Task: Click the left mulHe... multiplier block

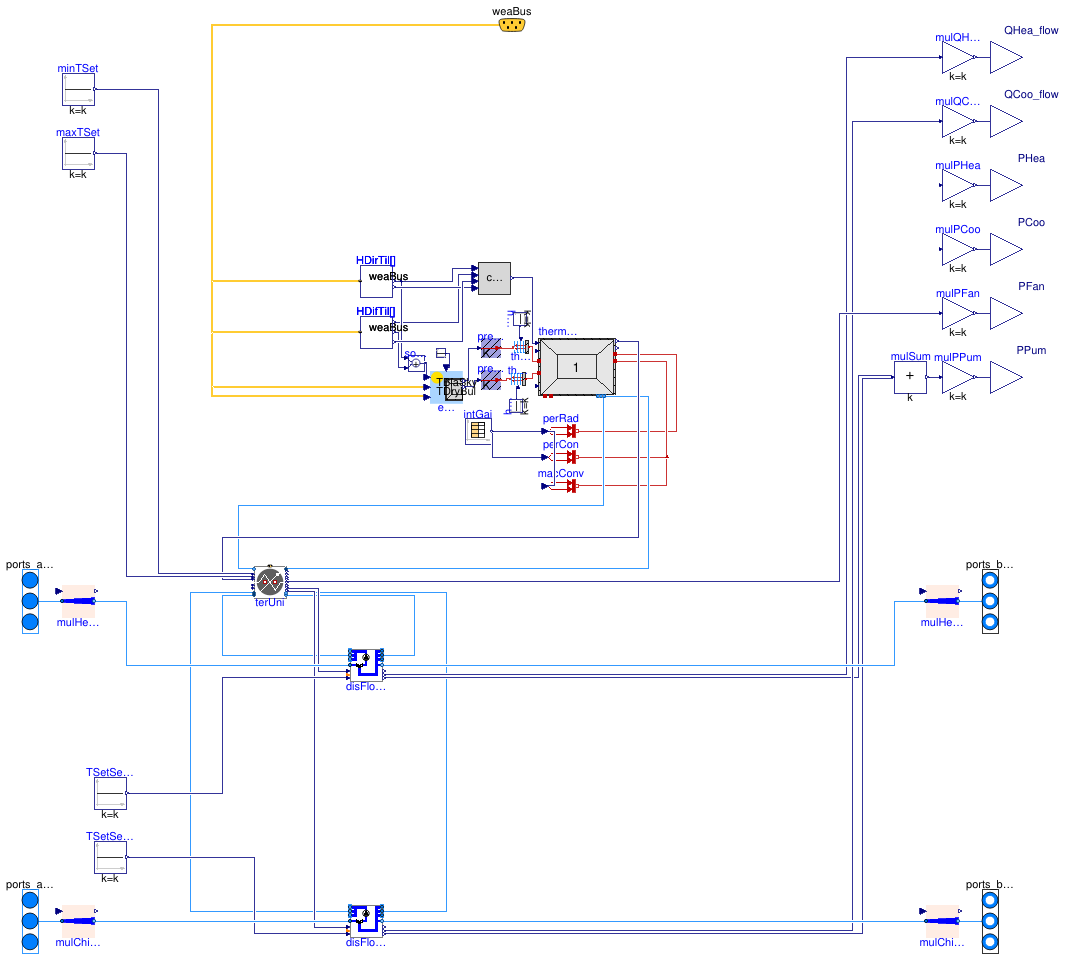Action: (78, 601)
